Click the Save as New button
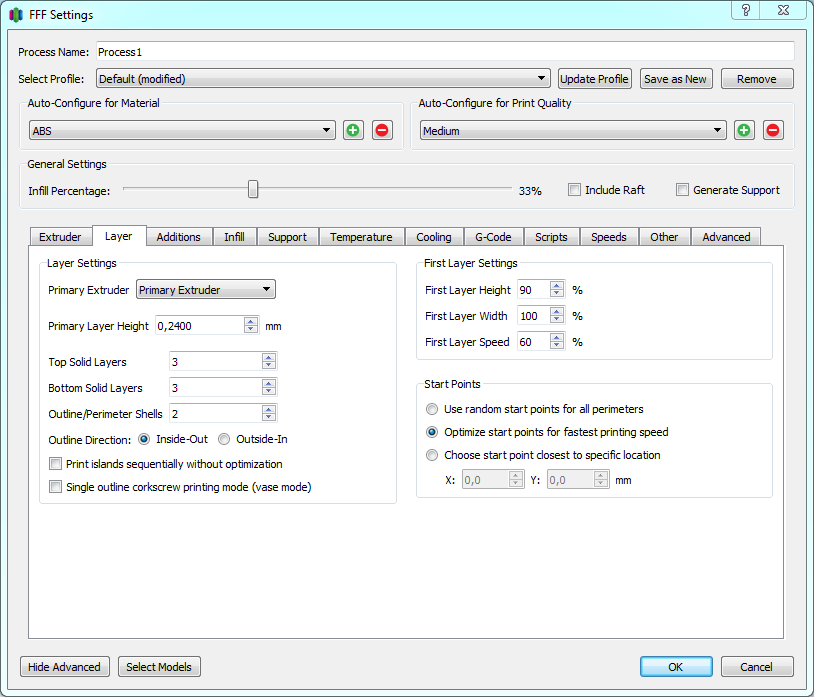814x697 pixels. pyautogui.click(x=675, y=79)
